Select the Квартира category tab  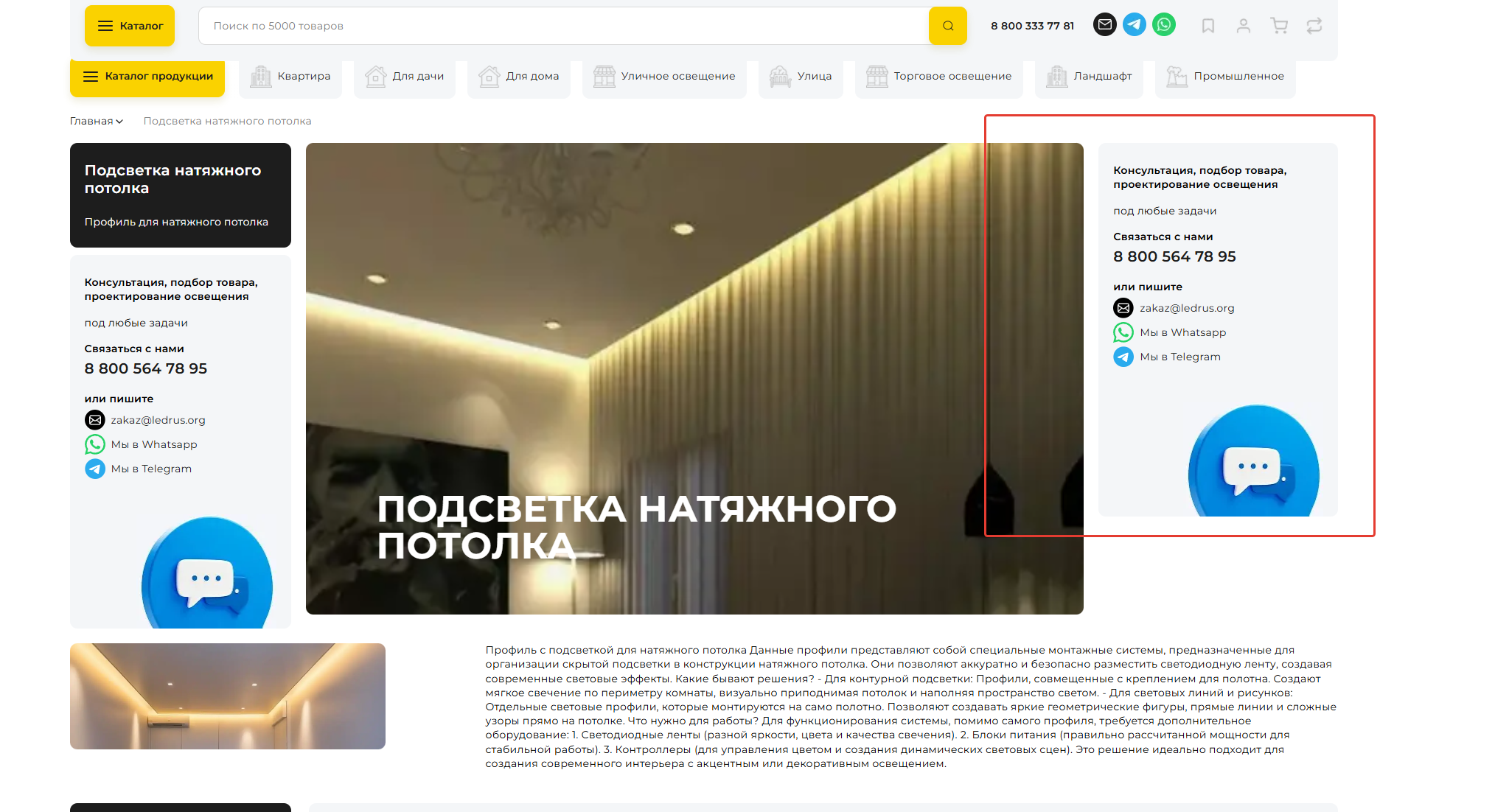290,77
